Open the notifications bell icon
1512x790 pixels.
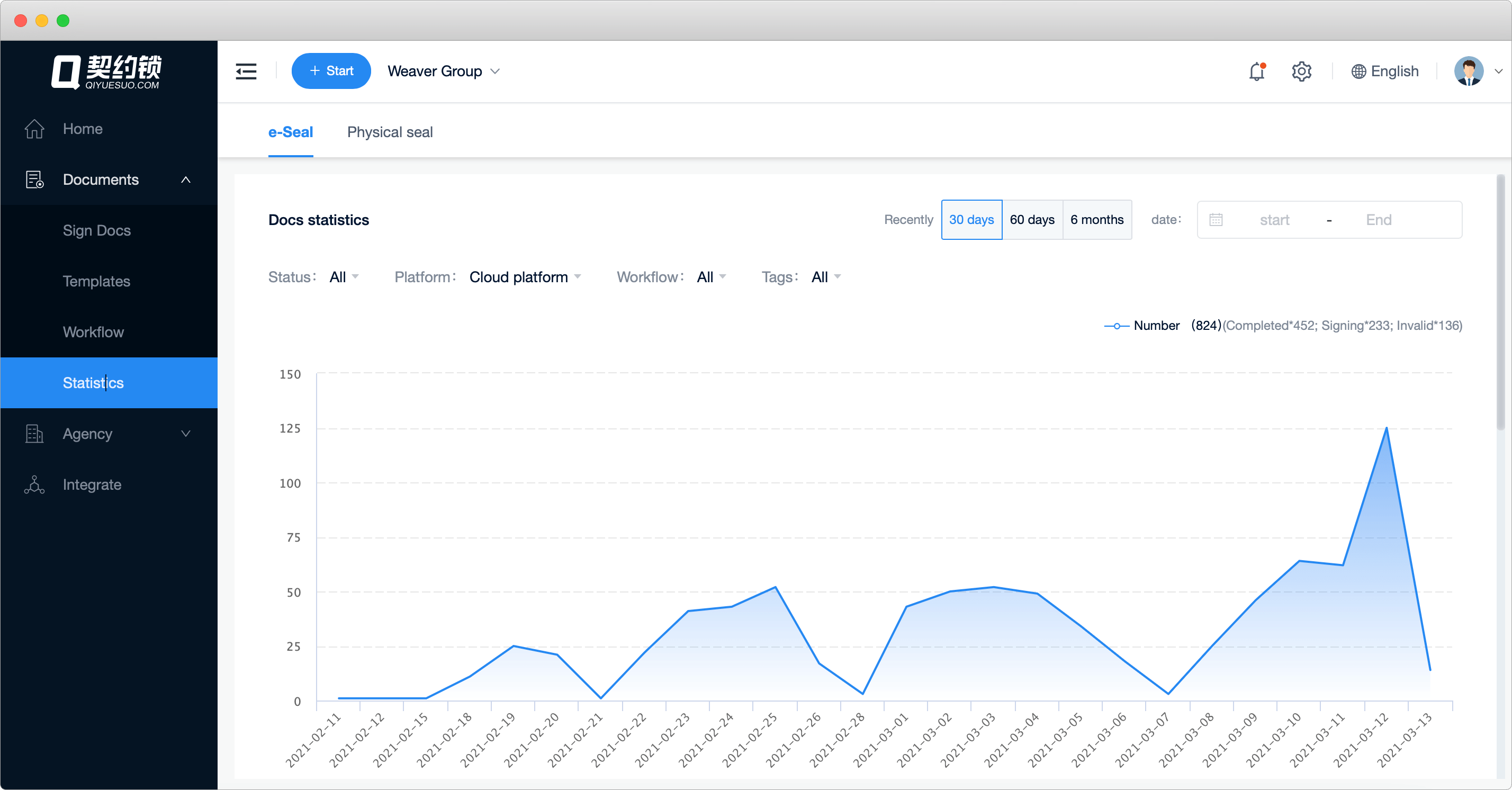coord(1256,71)
